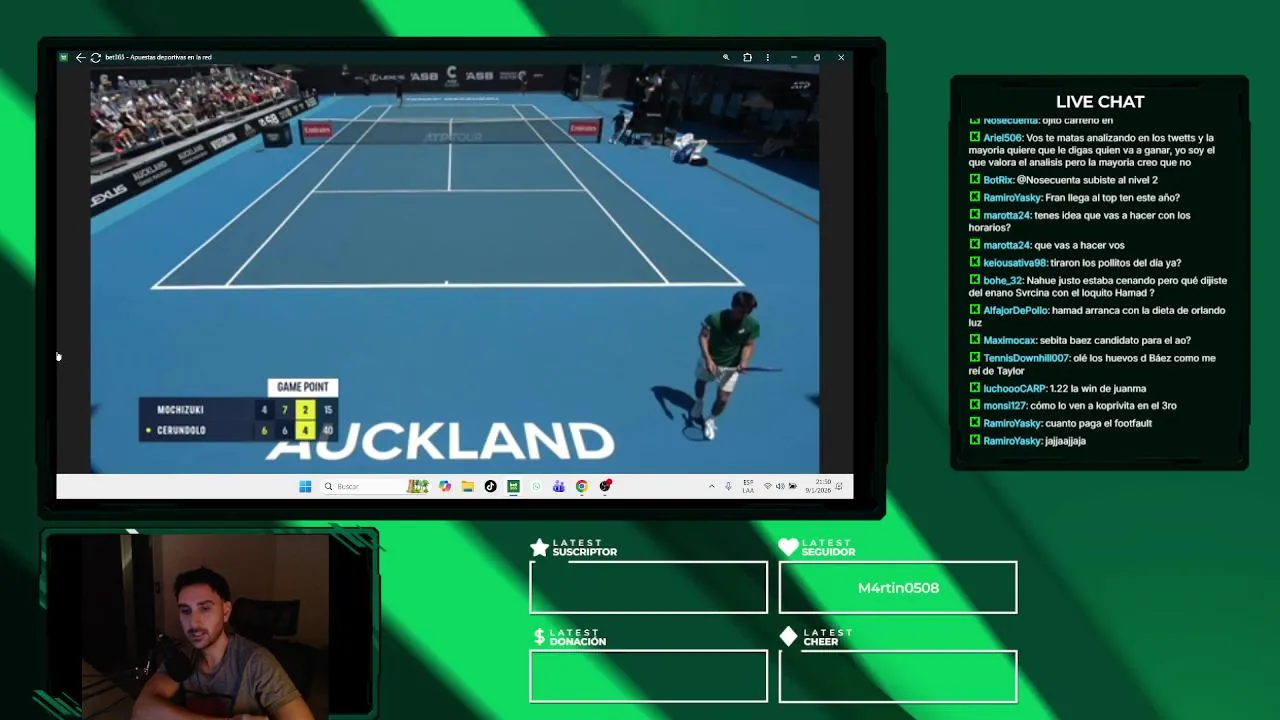The width and height of the screenshot is (1280, 720).
Task: Click username bohe_32 in chat
Action: 1003,281
